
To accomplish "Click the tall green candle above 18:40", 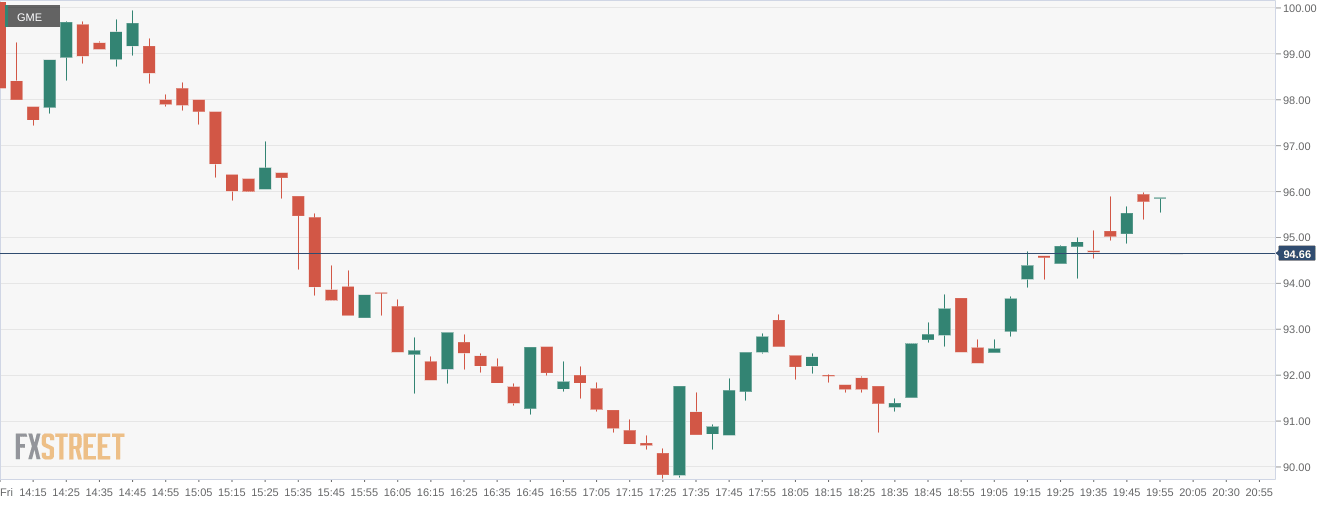I will tap(911, 370).
